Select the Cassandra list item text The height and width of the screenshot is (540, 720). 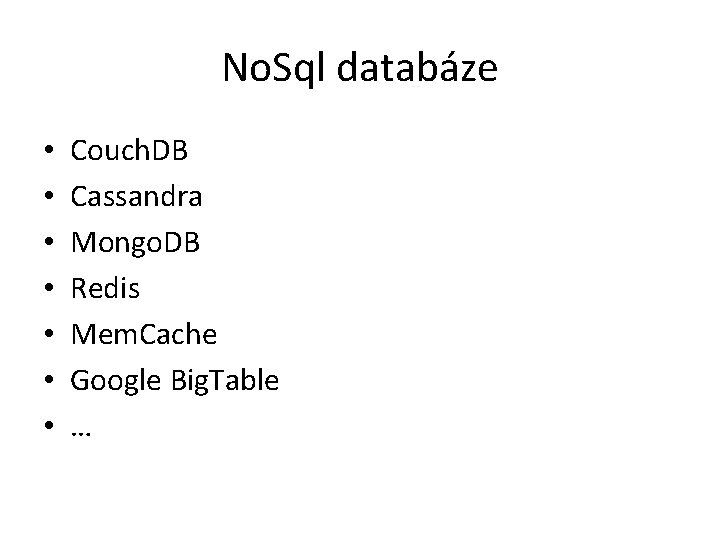[136, 196]
